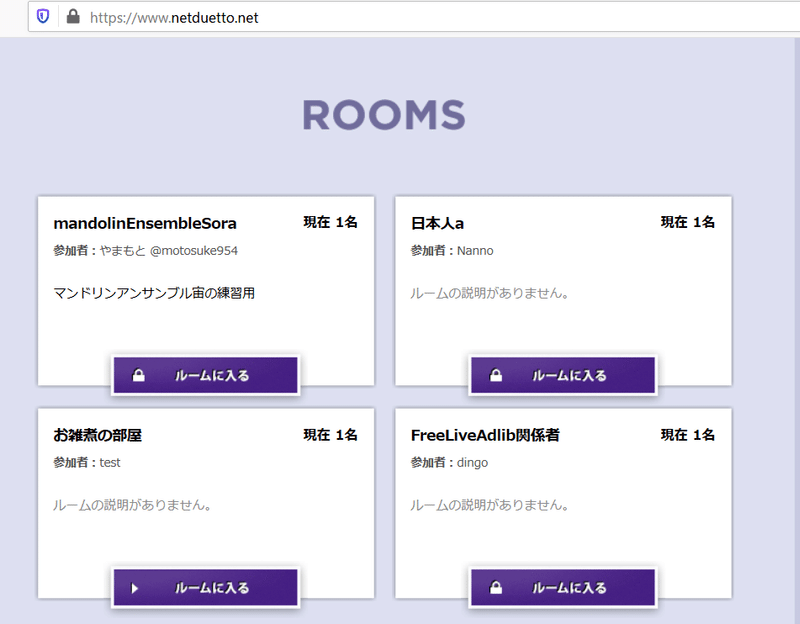The image size is (800, 624).
Task: Click the 日本人a room title
Action: pos(437,223)
